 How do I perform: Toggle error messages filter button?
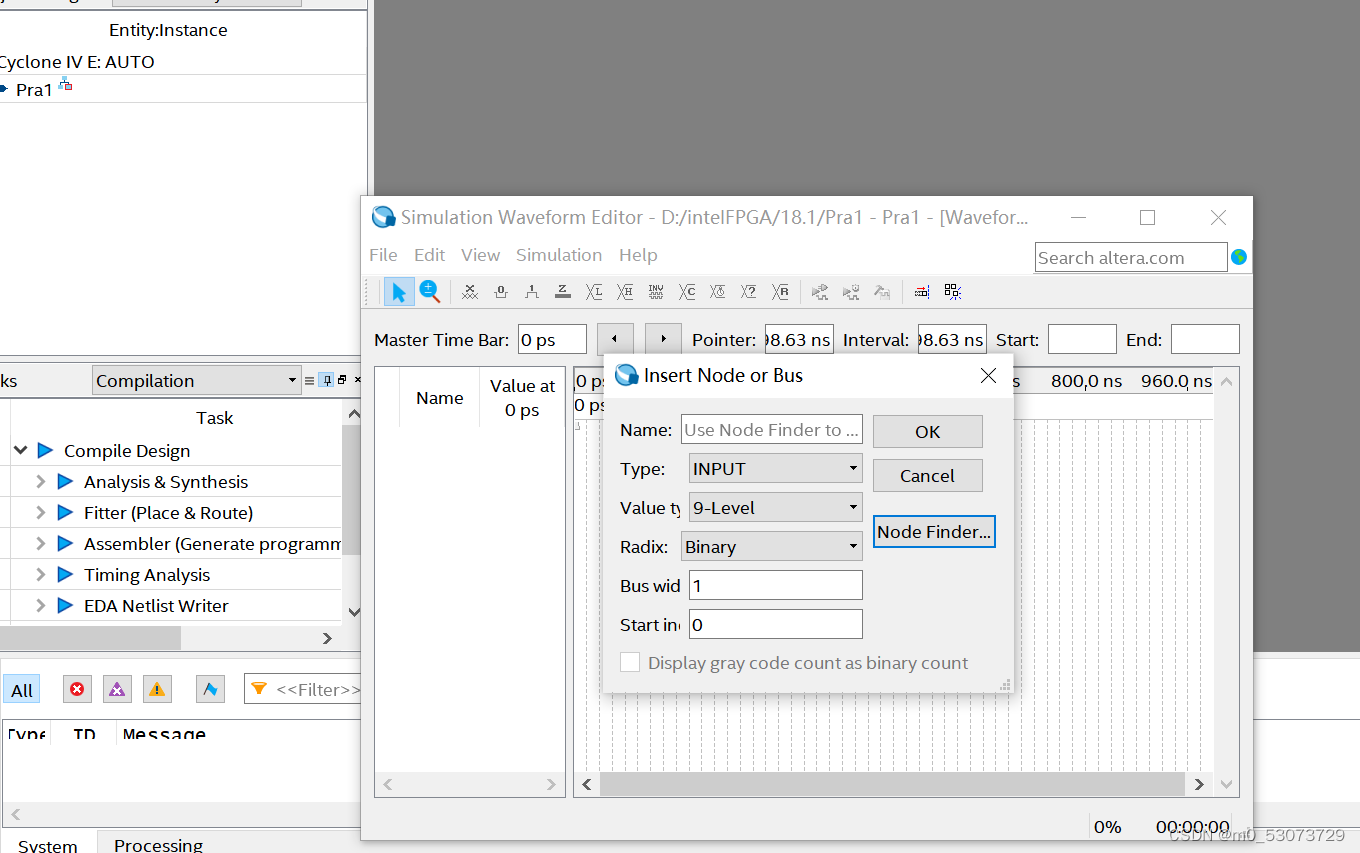(x=77, y=689)
